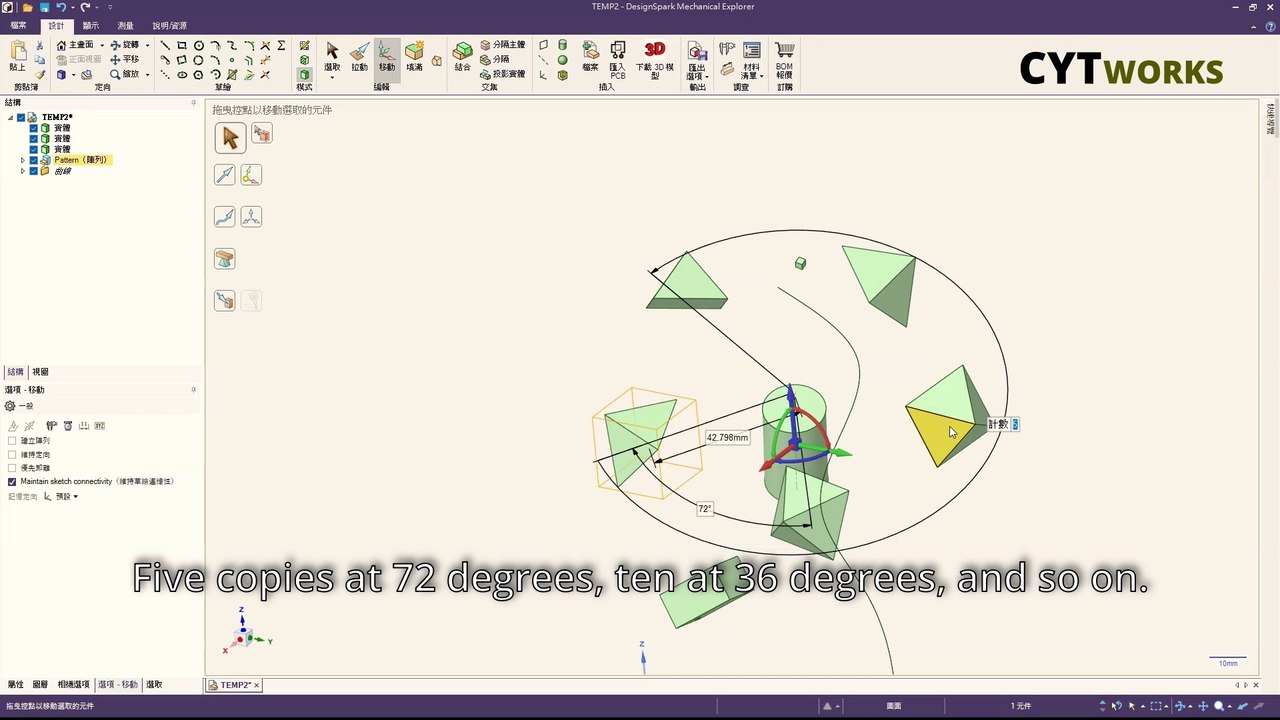Open the BOM 報價 shopping cart
The width and height of the screenshot is (1280, 720).
click(x=784, y=58)
